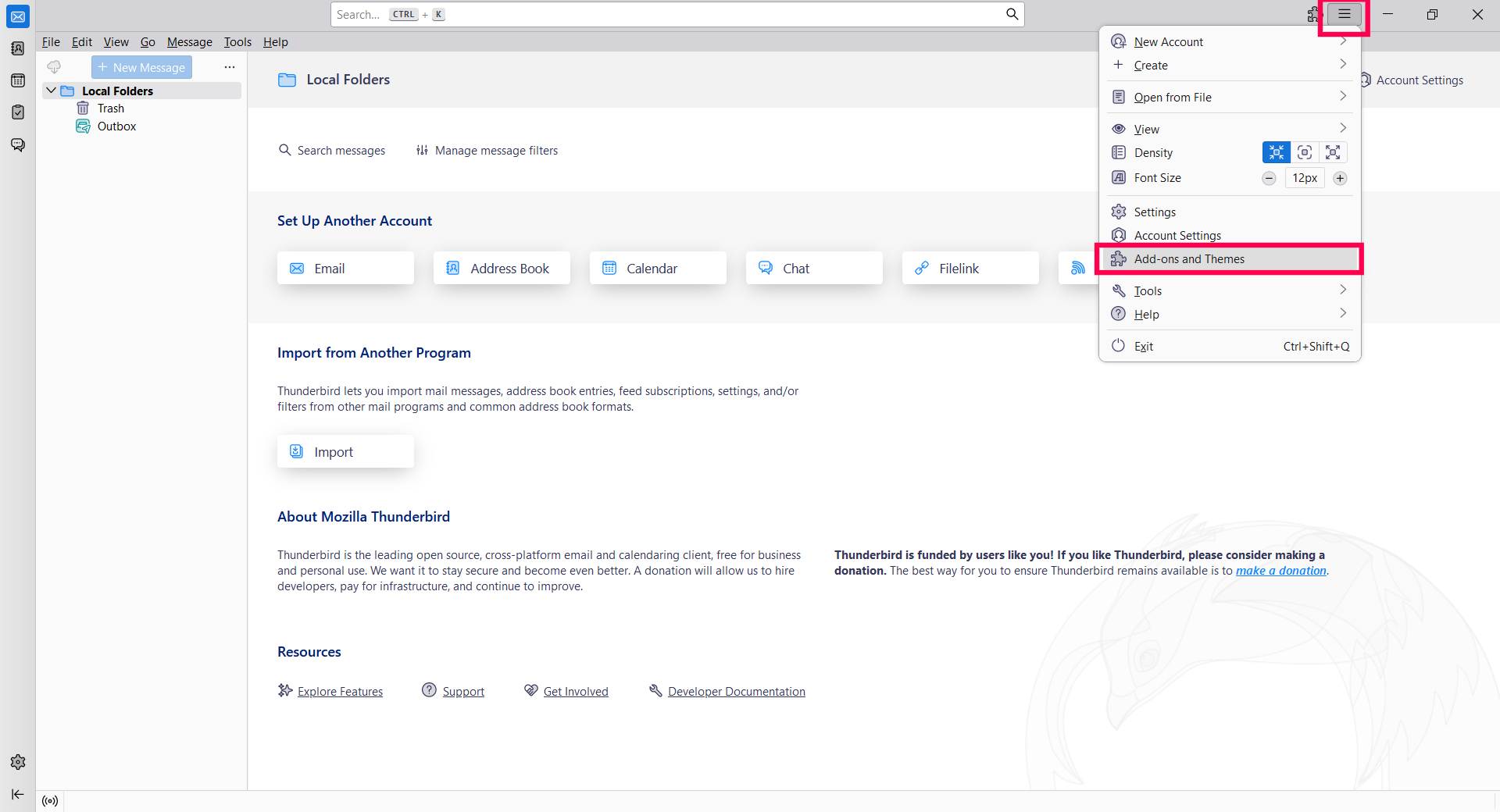
Task: Set up Filelink
Action: [970, 268]
